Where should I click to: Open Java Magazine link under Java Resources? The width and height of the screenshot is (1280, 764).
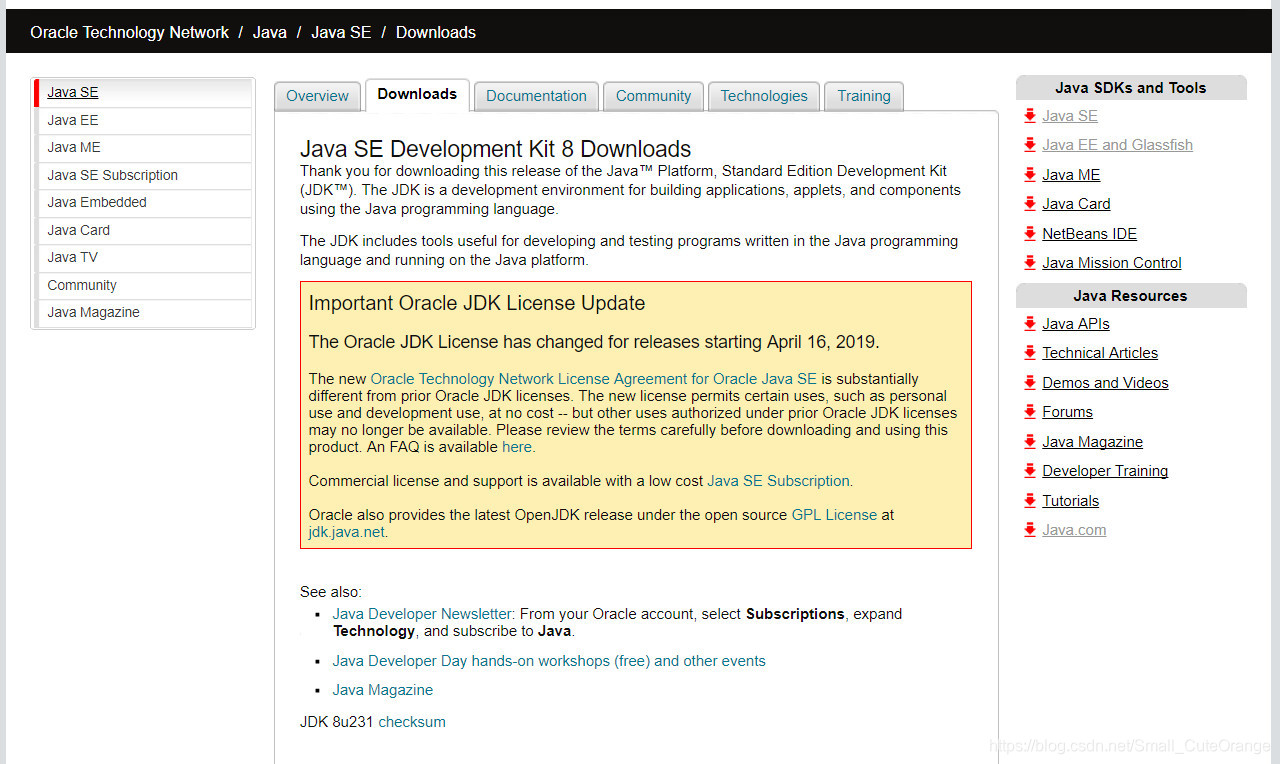click(1092, 442)
